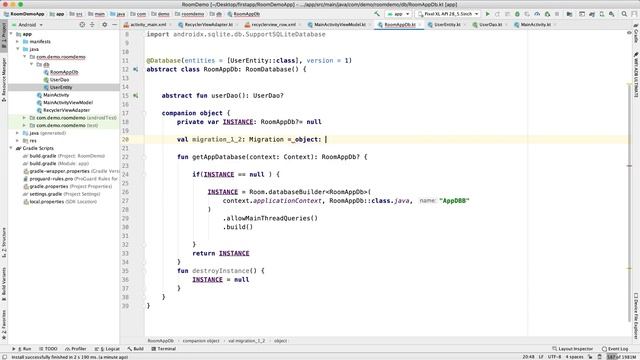
Task: Select RoomAppDb file in project tree
Action: 64,72
